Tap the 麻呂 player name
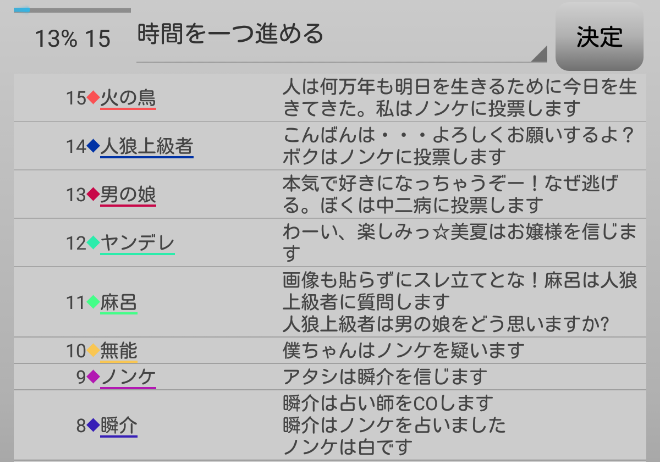The width and height of the screenshot is (660, 462). coord(119,301)
